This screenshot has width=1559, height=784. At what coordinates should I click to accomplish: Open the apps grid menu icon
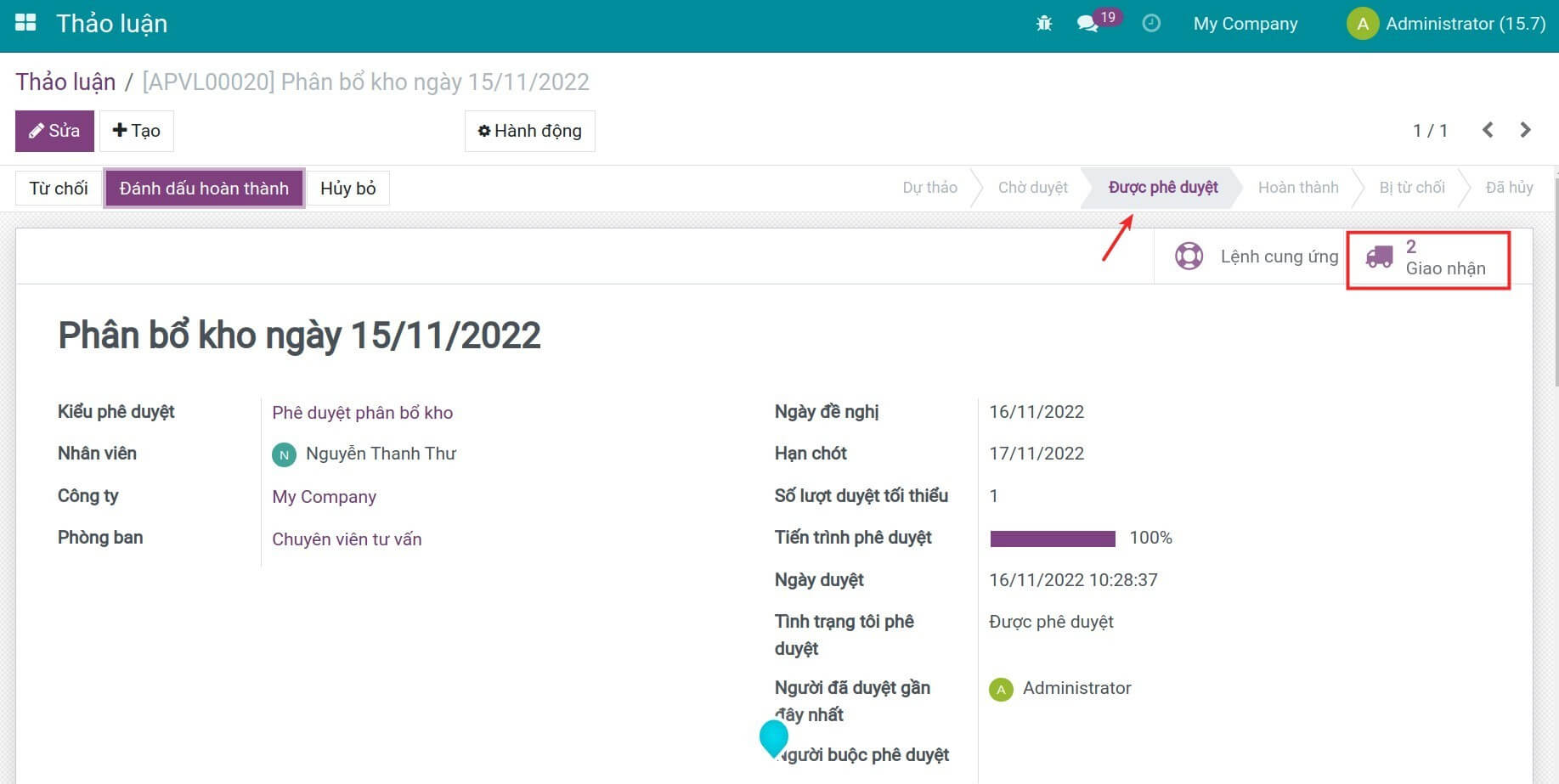pos(25,23)
